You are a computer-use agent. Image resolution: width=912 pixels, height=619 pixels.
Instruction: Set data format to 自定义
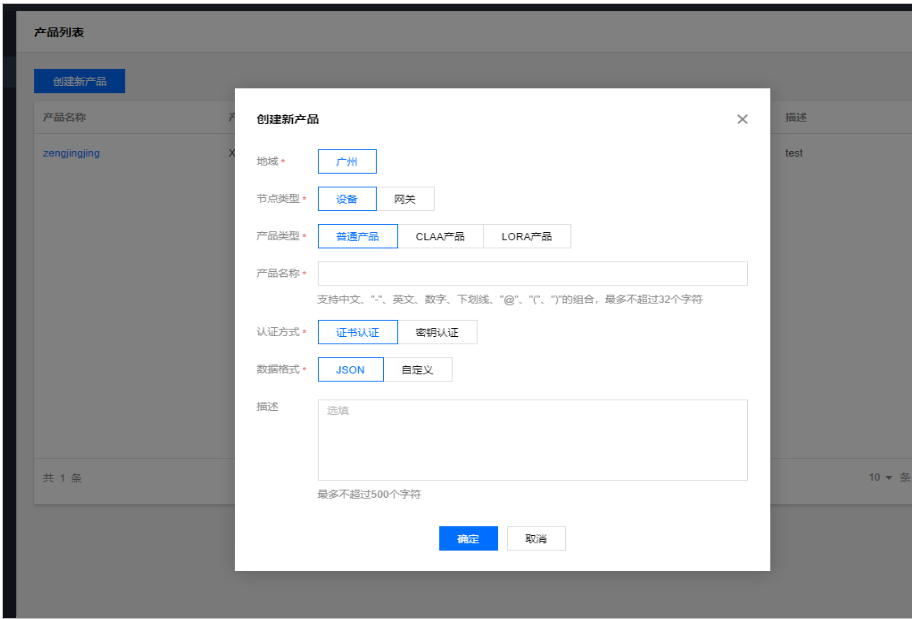[418, 370]
